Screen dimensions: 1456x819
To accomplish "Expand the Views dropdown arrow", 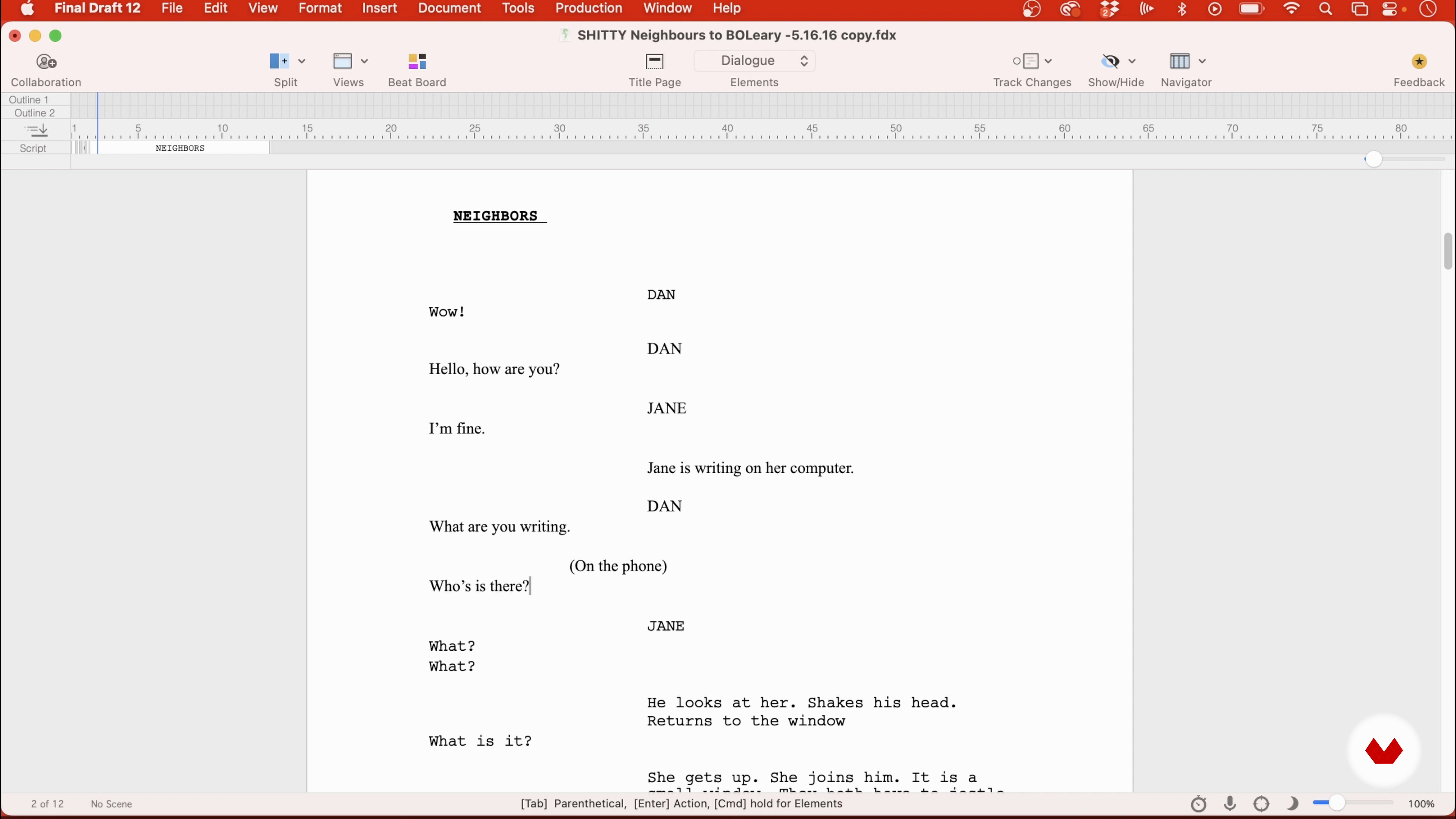I will click(x=364, y=61).
